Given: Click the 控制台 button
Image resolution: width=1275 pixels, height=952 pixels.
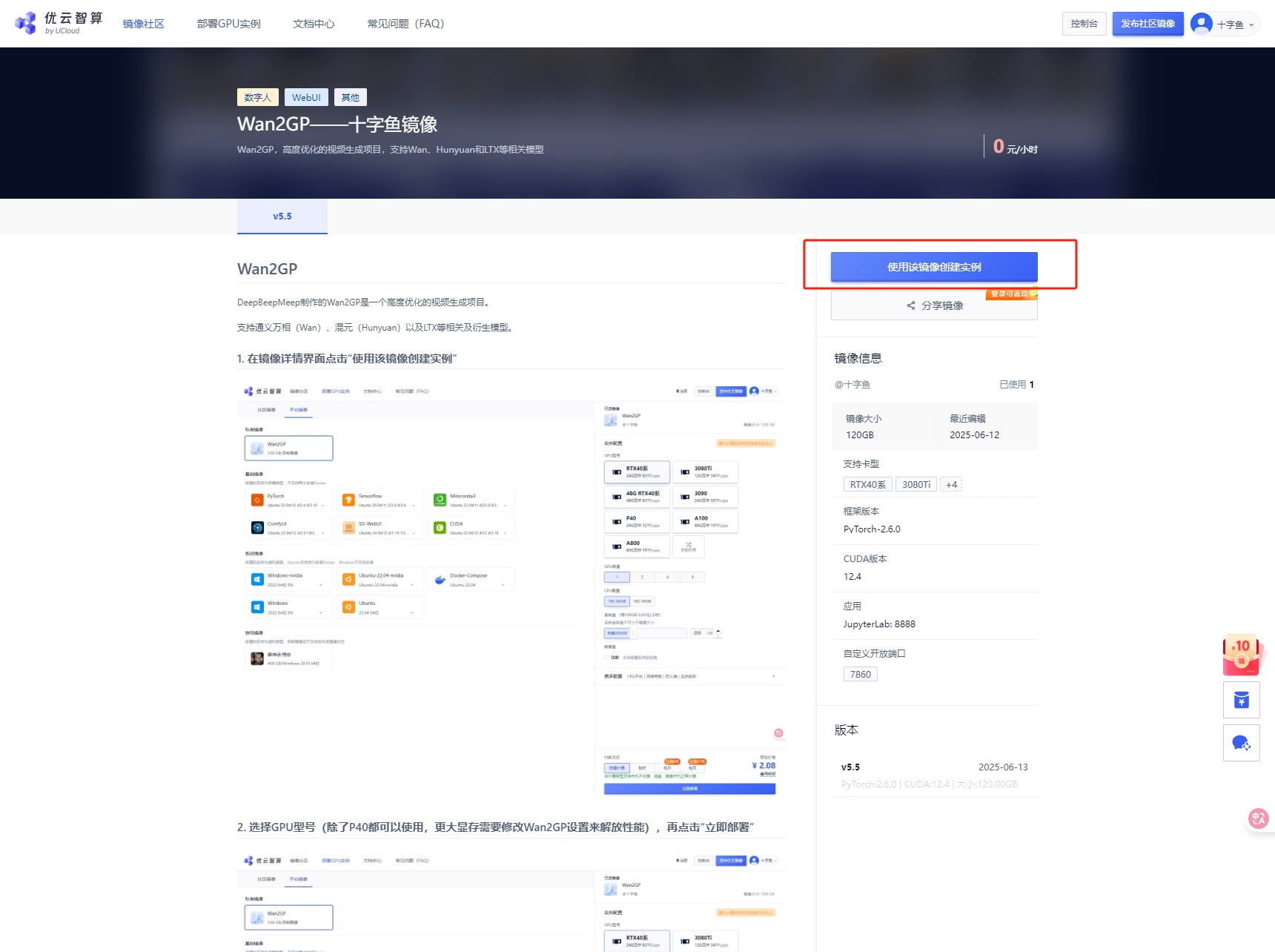Looking at the screenshot, I should click(x=1084, y=24).
